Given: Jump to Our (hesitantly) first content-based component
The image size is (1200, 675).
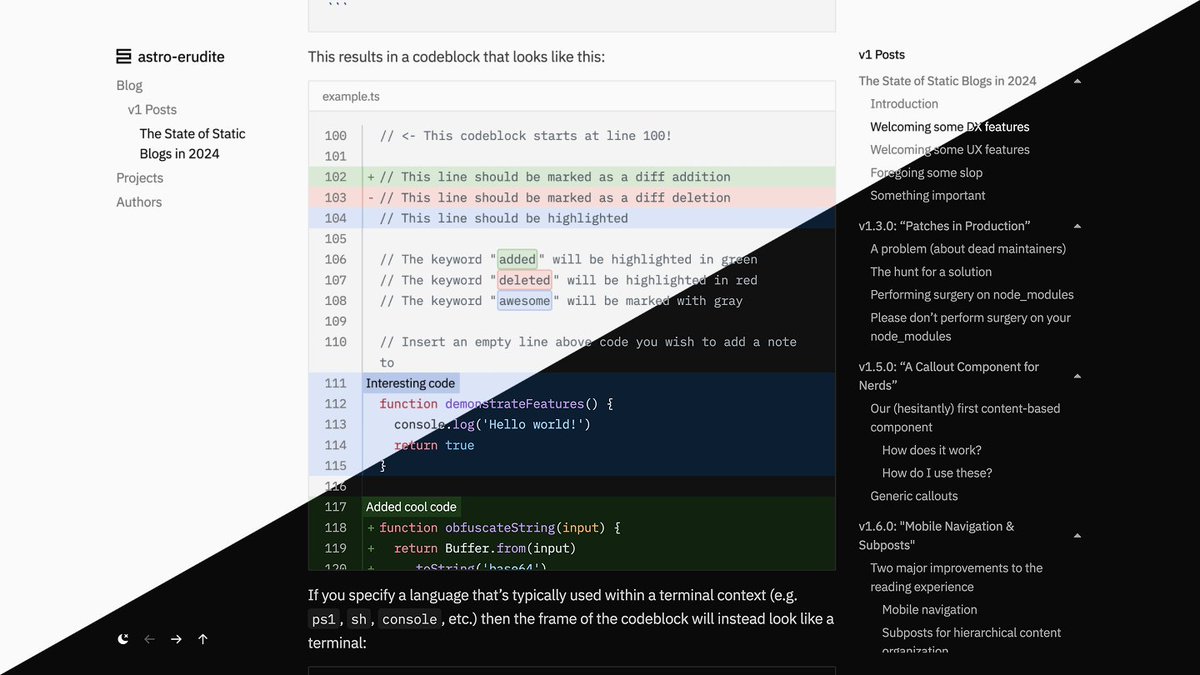Looking at the screenshot, I should (x=965, y=418).
